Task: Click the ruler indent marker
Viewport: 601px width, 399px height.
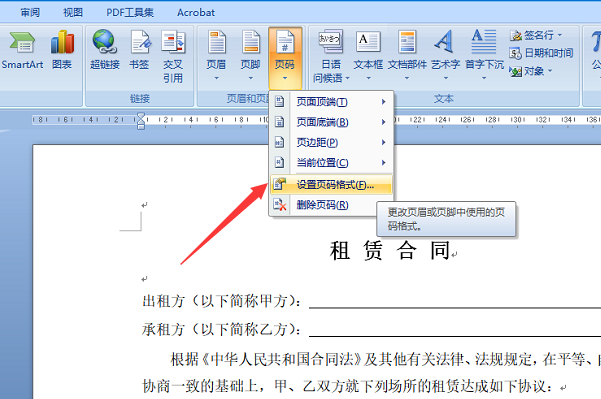Action: point(141,120)
